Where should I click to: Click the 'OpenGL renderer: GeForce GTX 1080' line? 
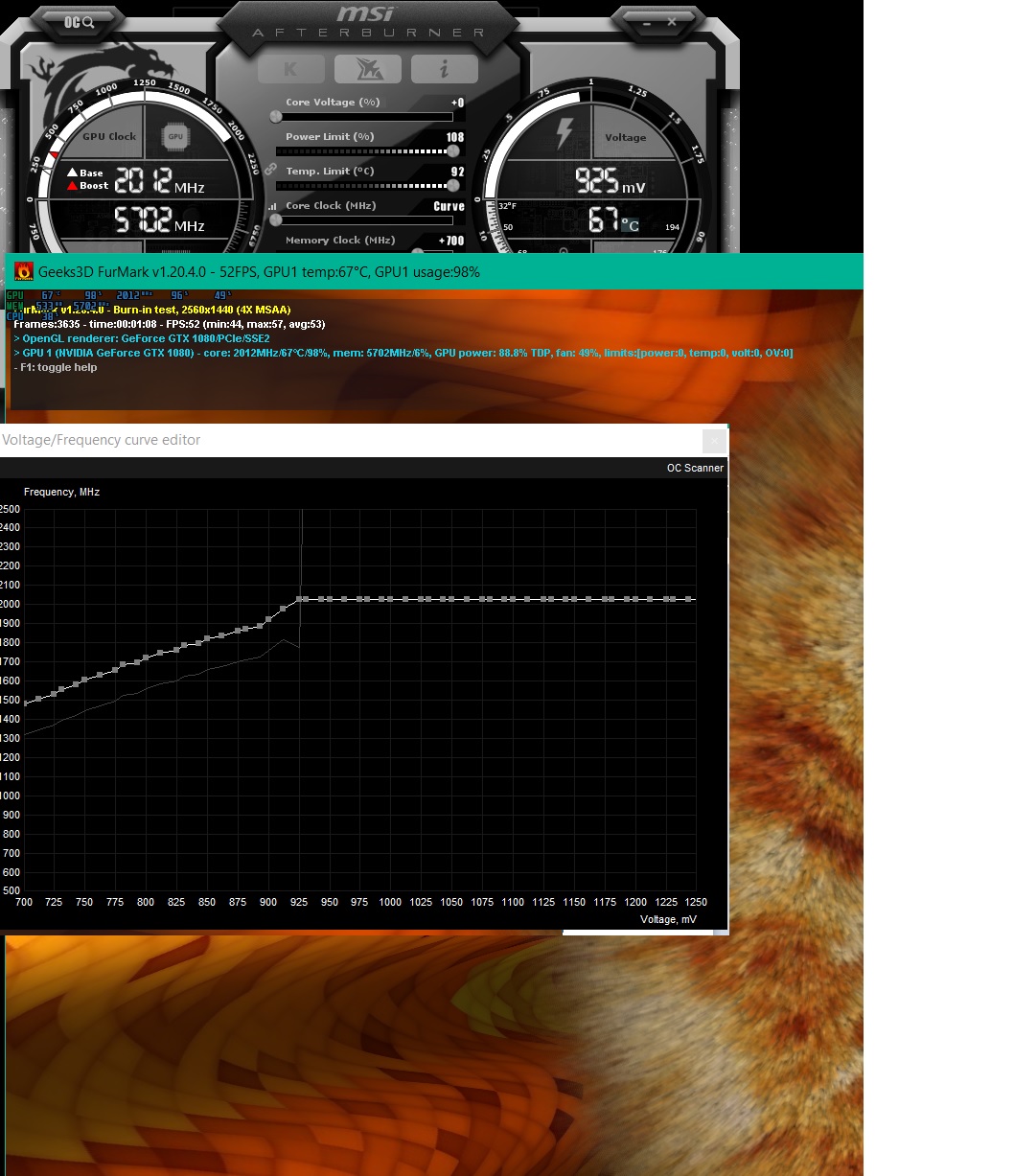coord(142,338)
